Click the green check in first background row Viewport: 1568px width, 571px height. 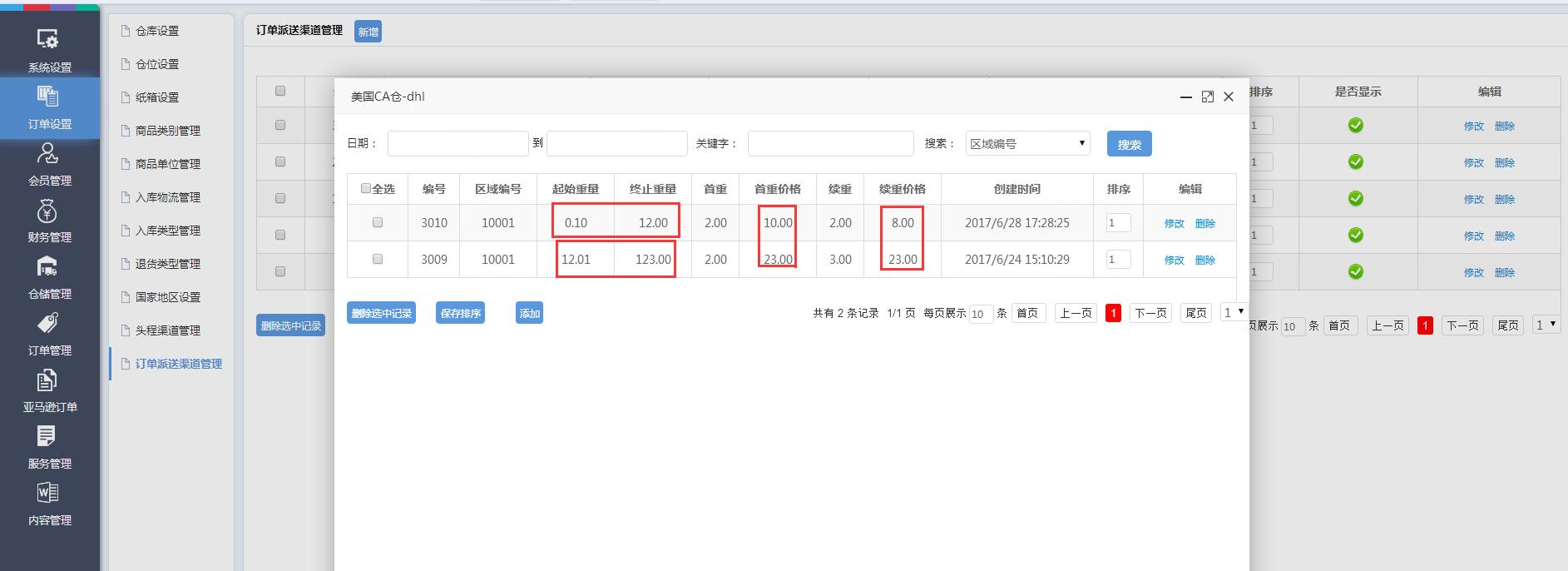[1356, 125]
